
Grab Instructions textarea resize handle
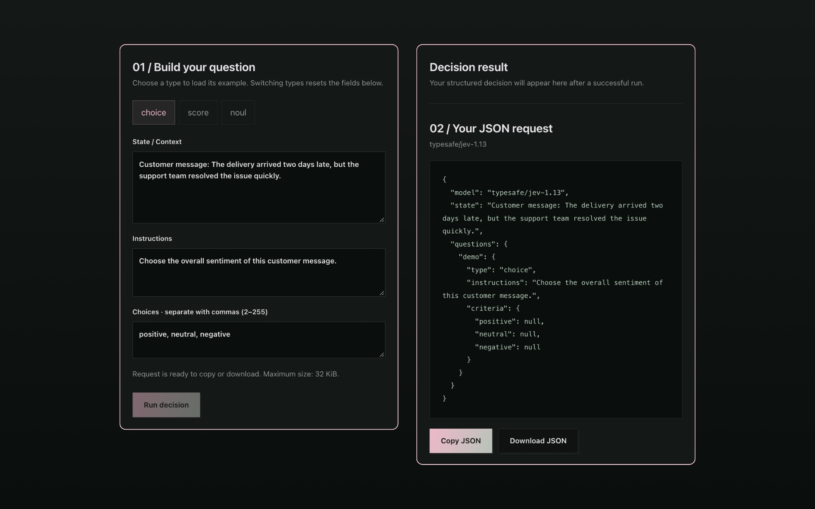pos(382,292)
